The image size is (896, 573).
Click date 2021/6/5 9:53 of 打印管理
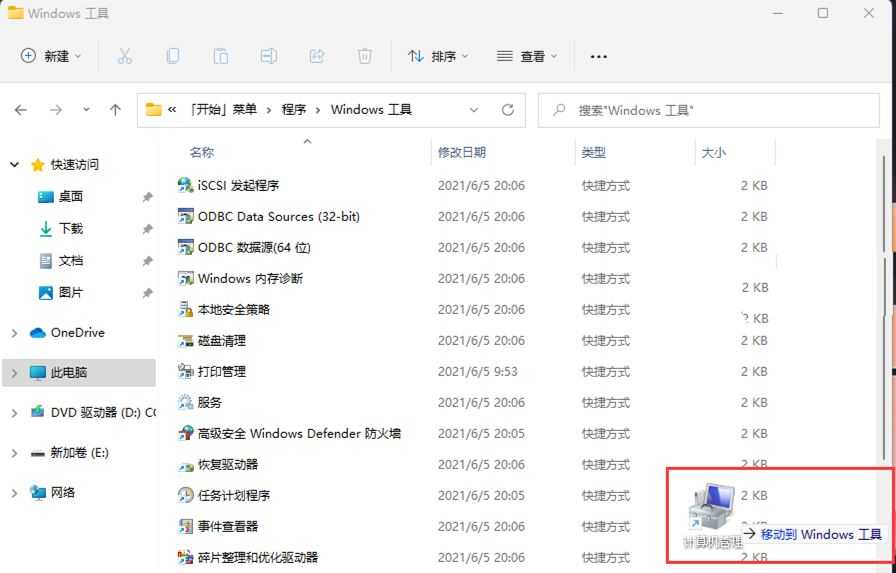[x=478, y=371]
